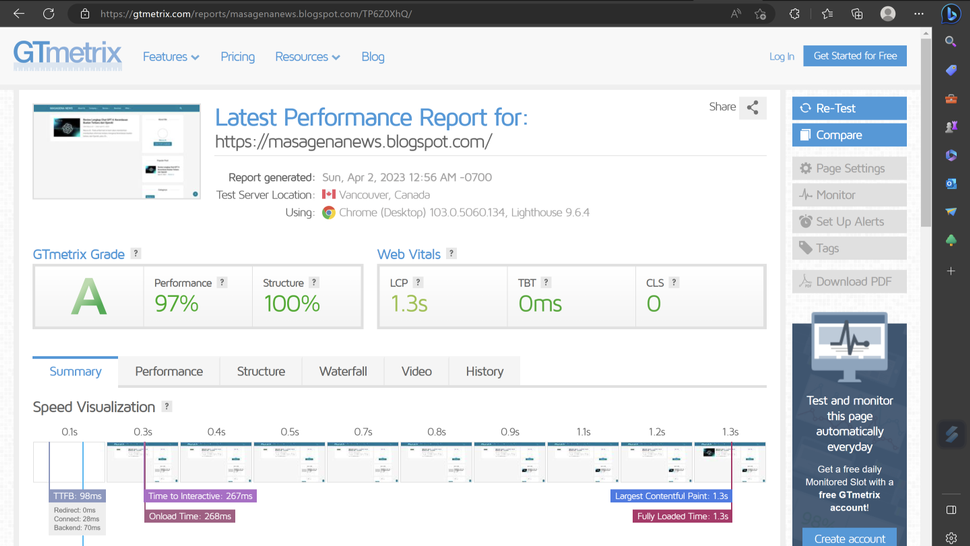Click the Compare button
This screenshot has width=970, height=546.
pos(849,135)
